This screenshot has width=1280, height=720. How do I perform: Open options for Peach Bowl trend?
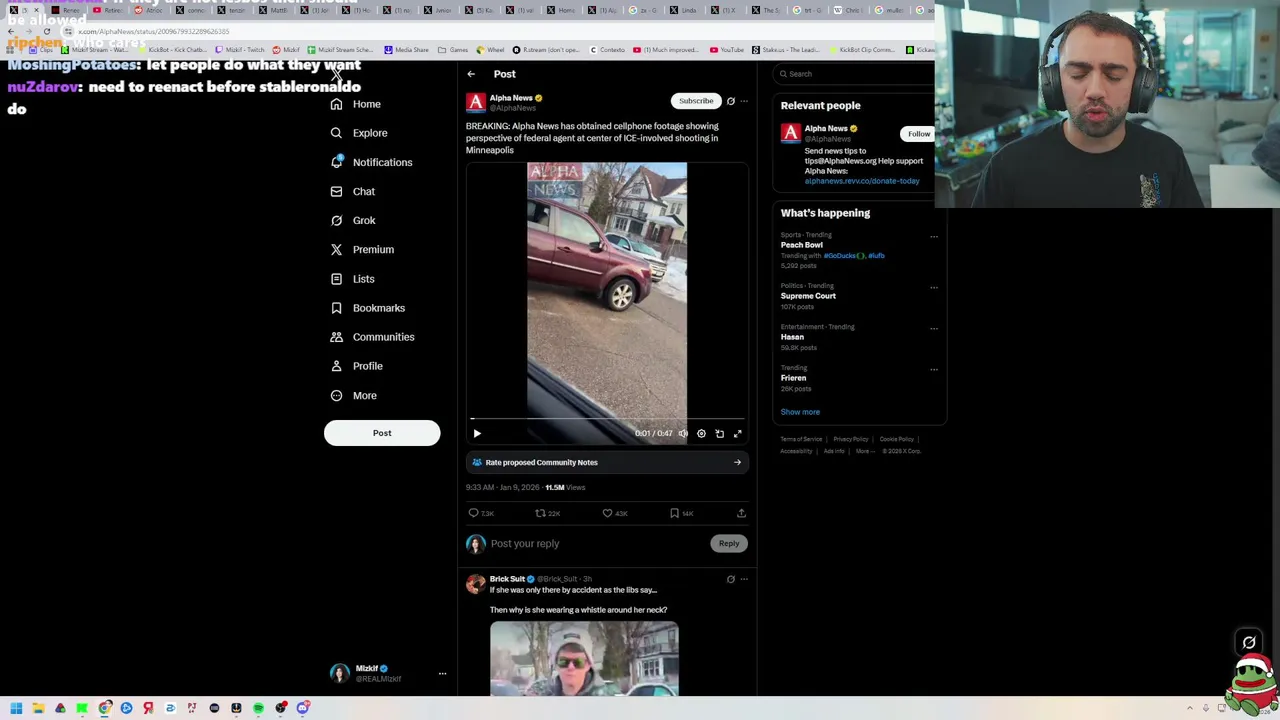(x=934, y=237)
